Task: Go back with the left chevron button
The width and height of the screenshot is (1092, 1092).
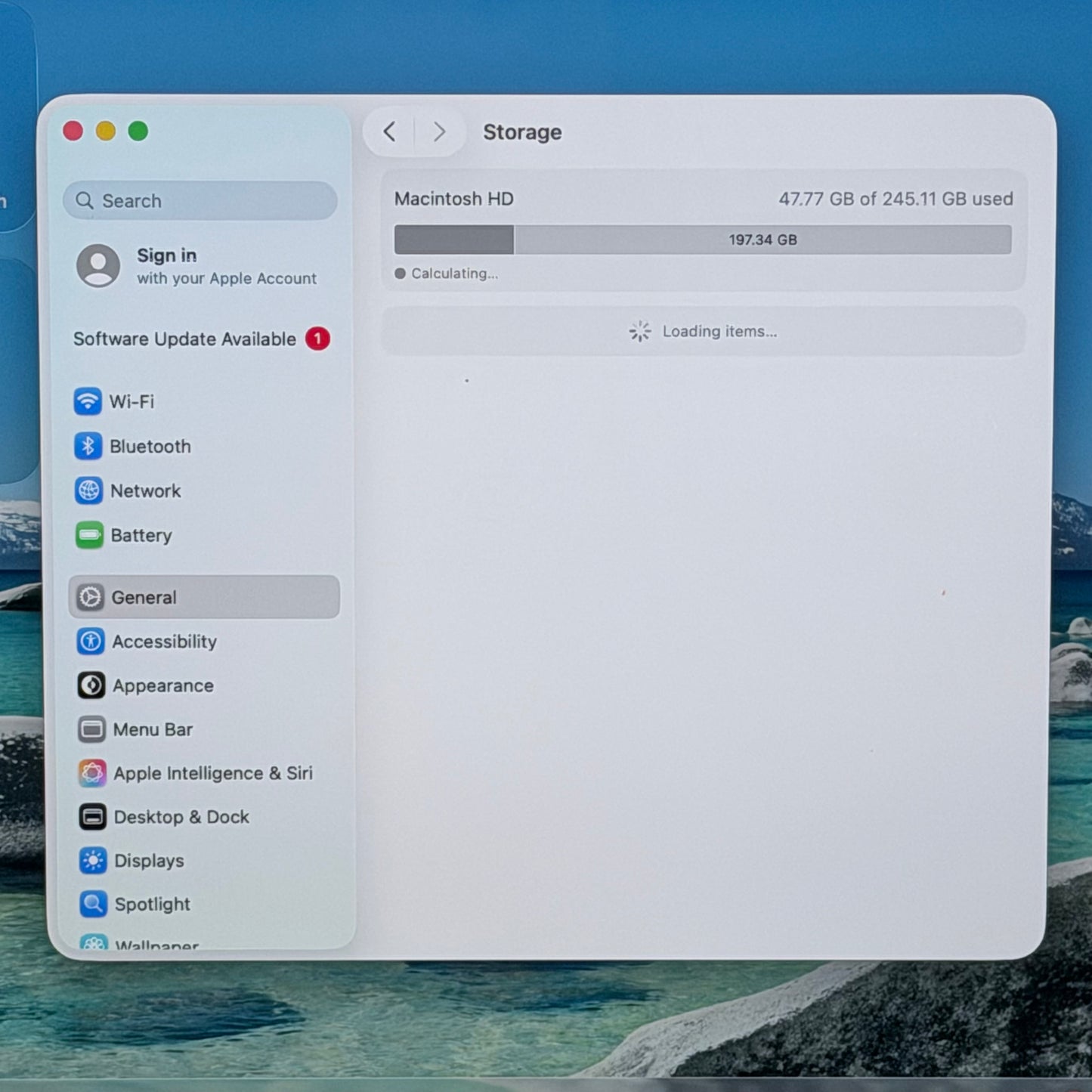Action: (390, 132)
